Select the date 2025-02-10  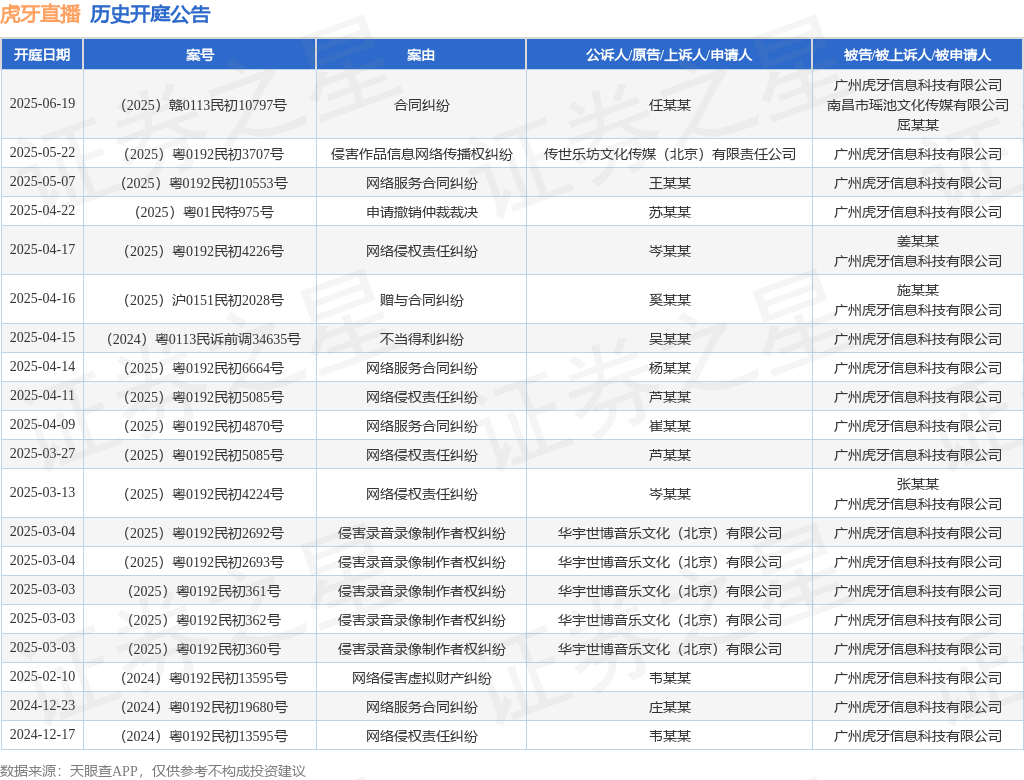pos(42,677)
